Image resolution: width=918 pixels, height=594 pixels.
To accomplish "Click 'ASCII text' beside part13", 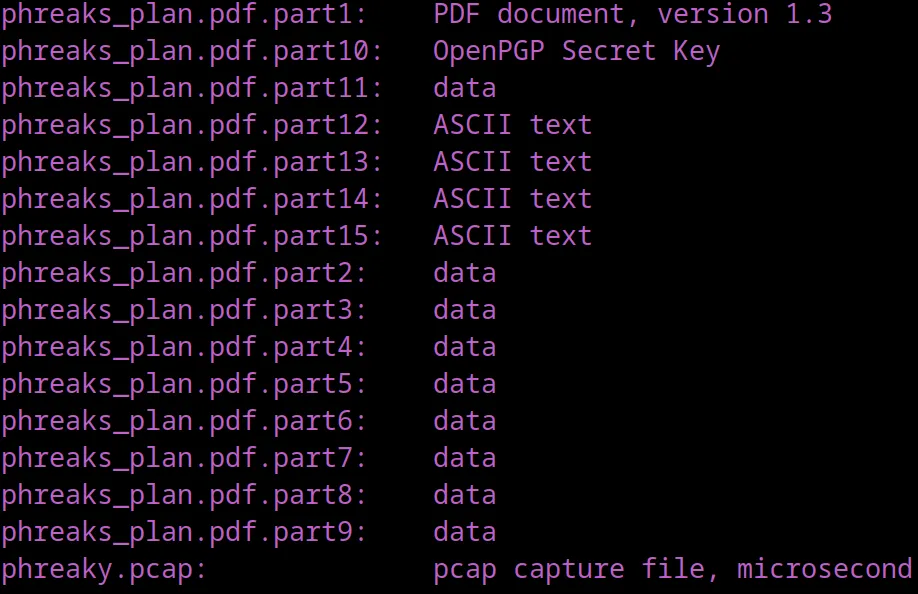I will [x=513, y=162].
